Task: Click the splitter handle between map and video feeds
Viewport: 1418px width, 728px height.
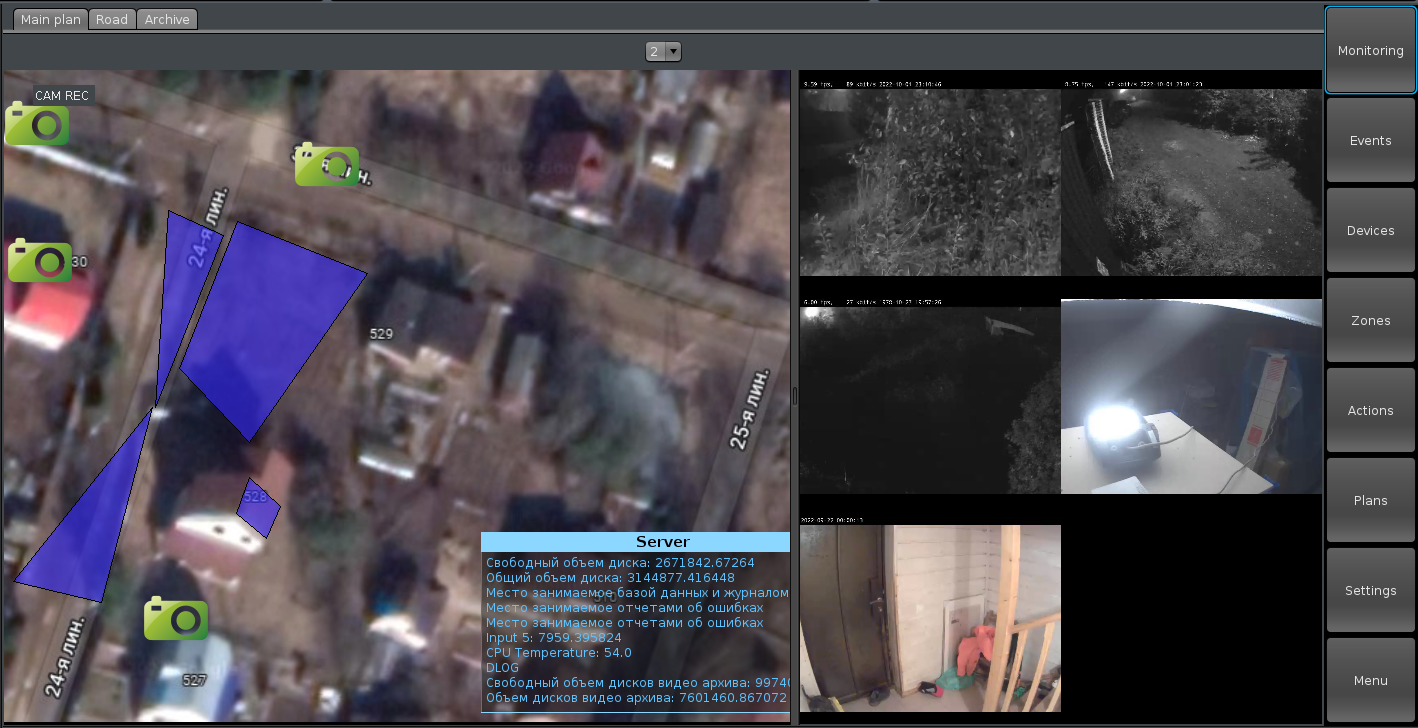Action: (795, 396)
